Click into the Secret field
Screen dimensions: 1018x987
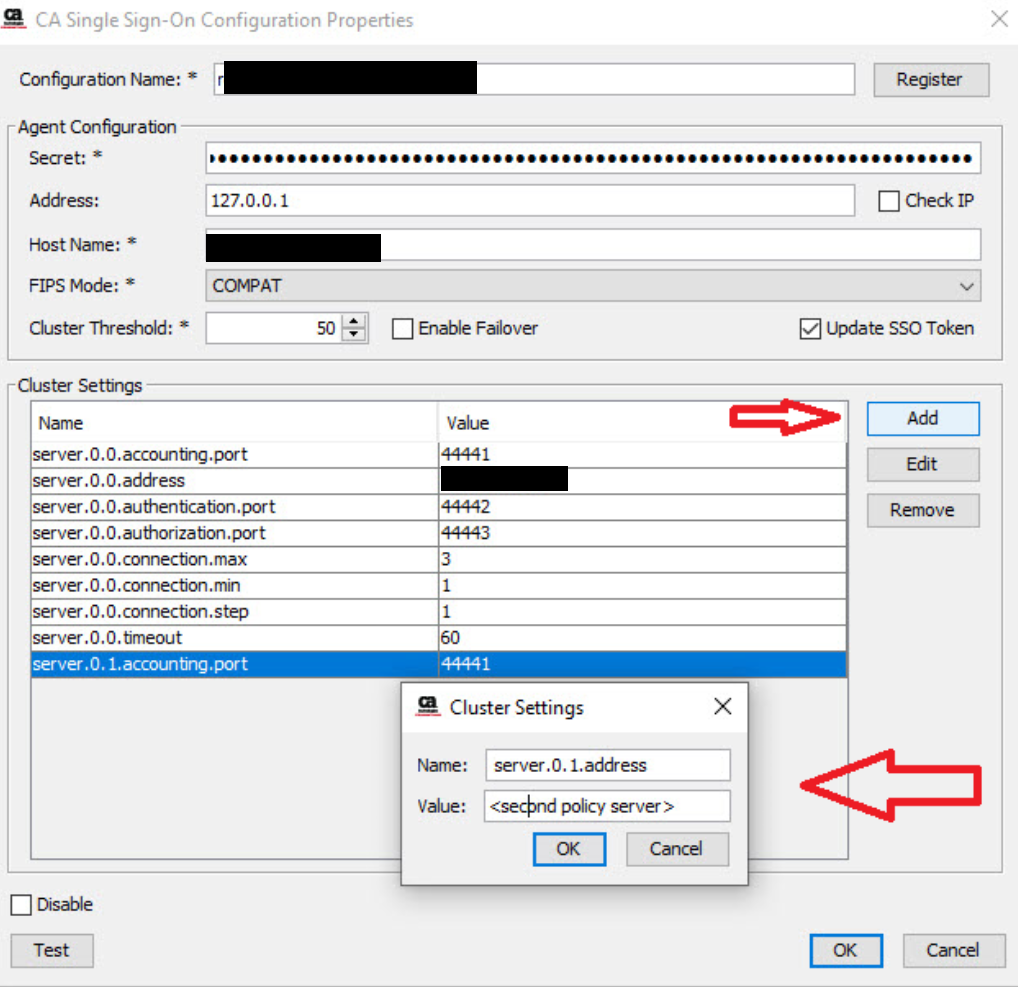point(593,158)
